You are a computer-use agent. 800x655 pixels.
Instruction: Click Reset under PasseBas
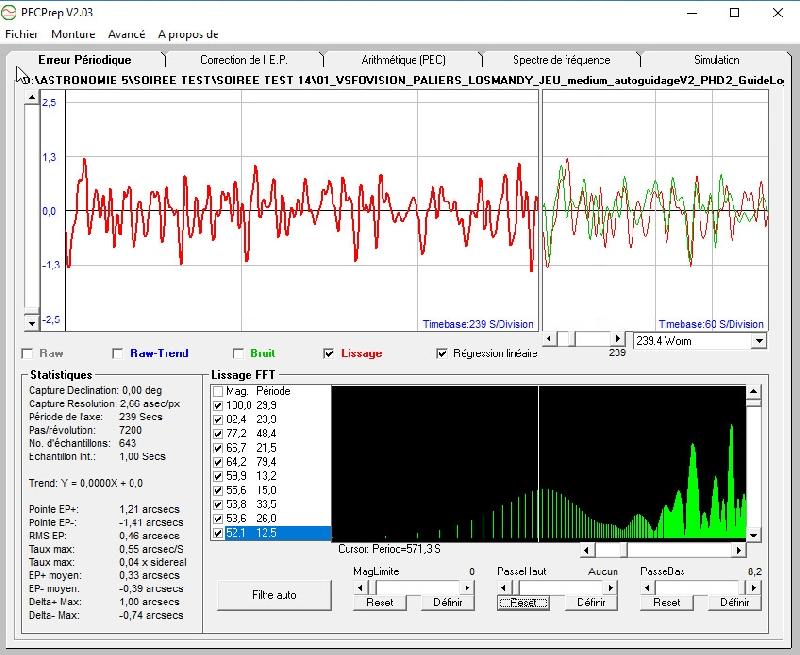pos(666,602)
